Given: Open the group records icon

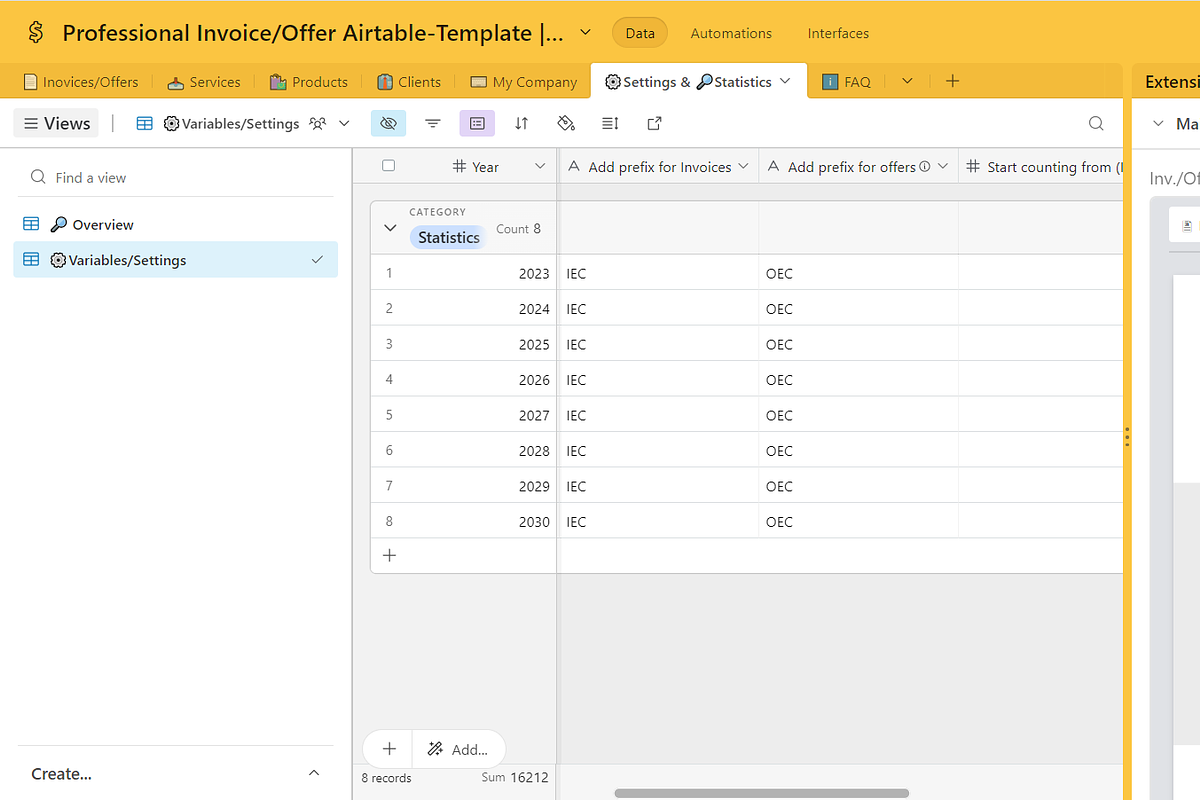Looking at the screenshot, I should pyautogui.click(x=477, y=123).
